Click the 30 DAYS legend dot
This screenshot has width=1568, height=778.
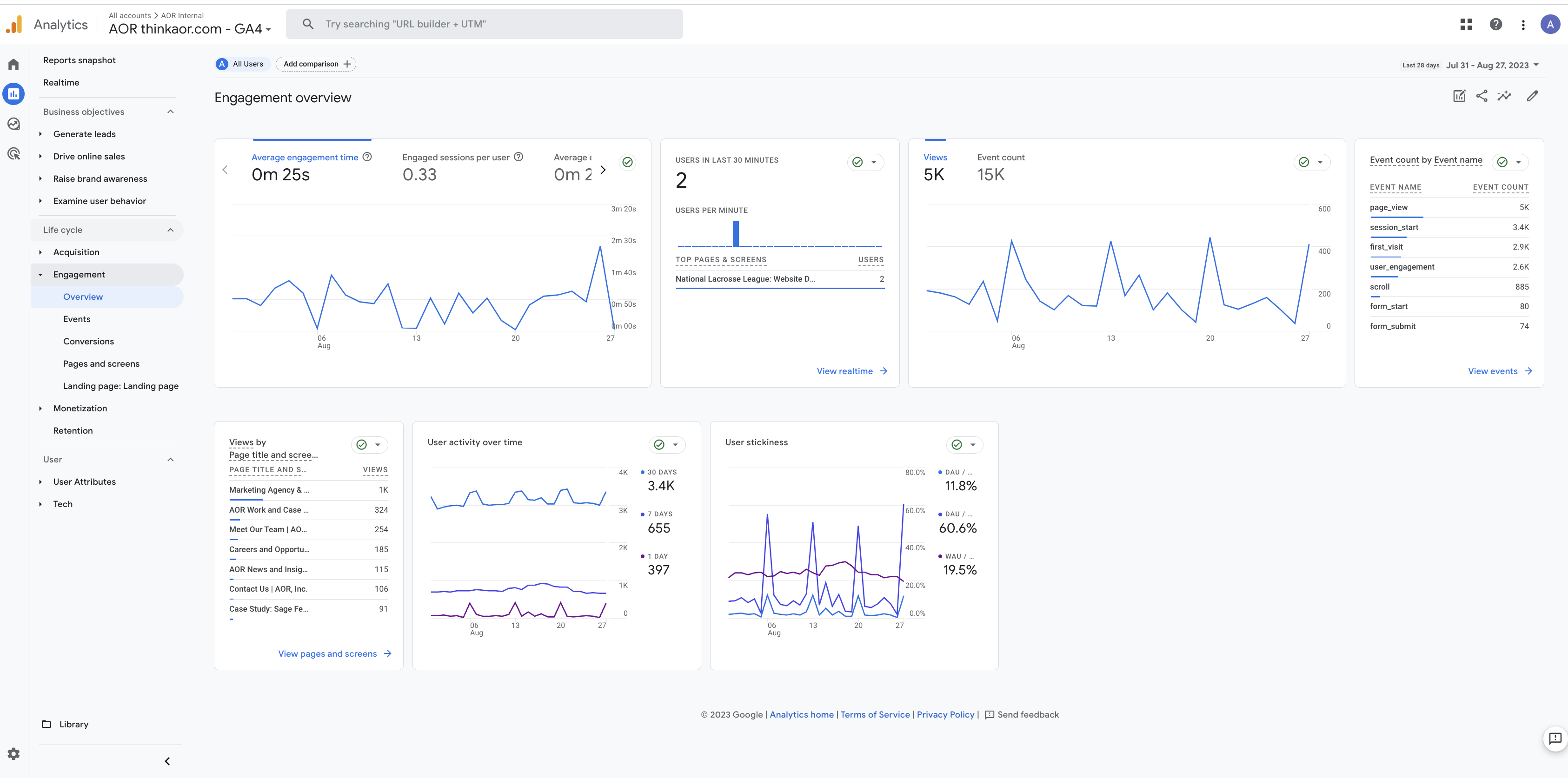click(x=642, y=472)
